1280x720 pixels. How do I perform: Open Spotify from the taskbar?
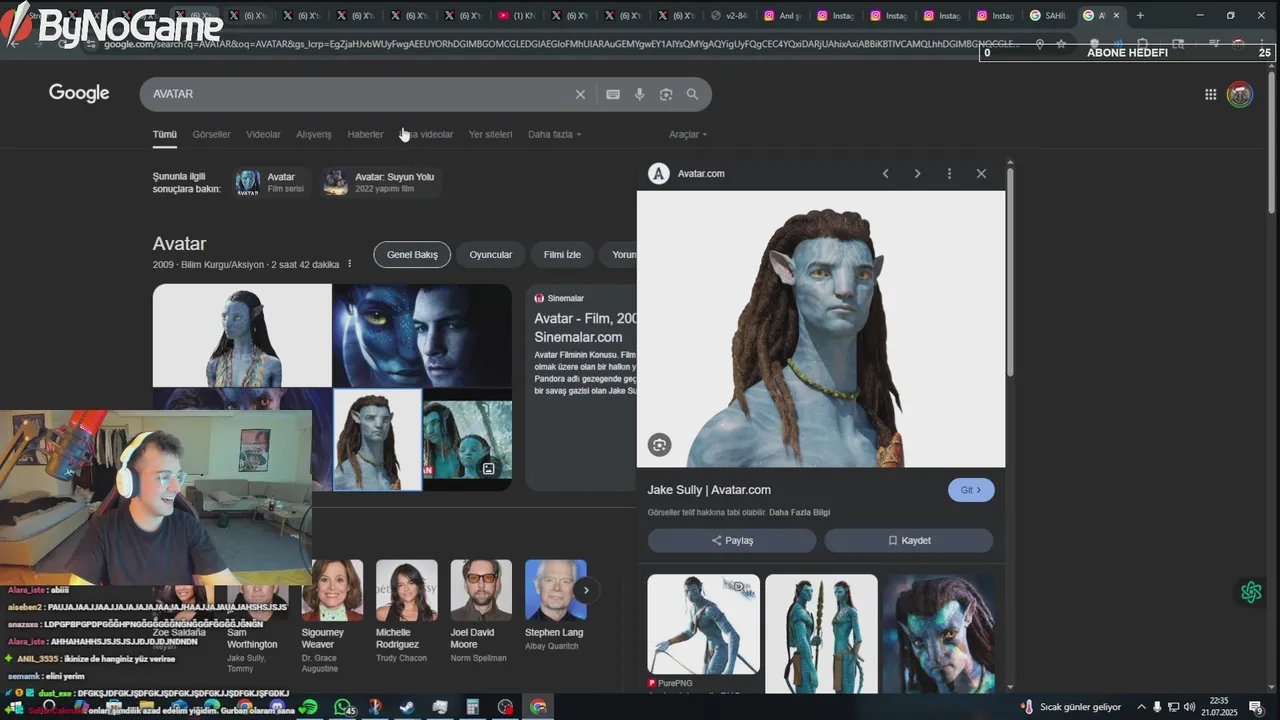pyautogui.click(x=309, y=707)
